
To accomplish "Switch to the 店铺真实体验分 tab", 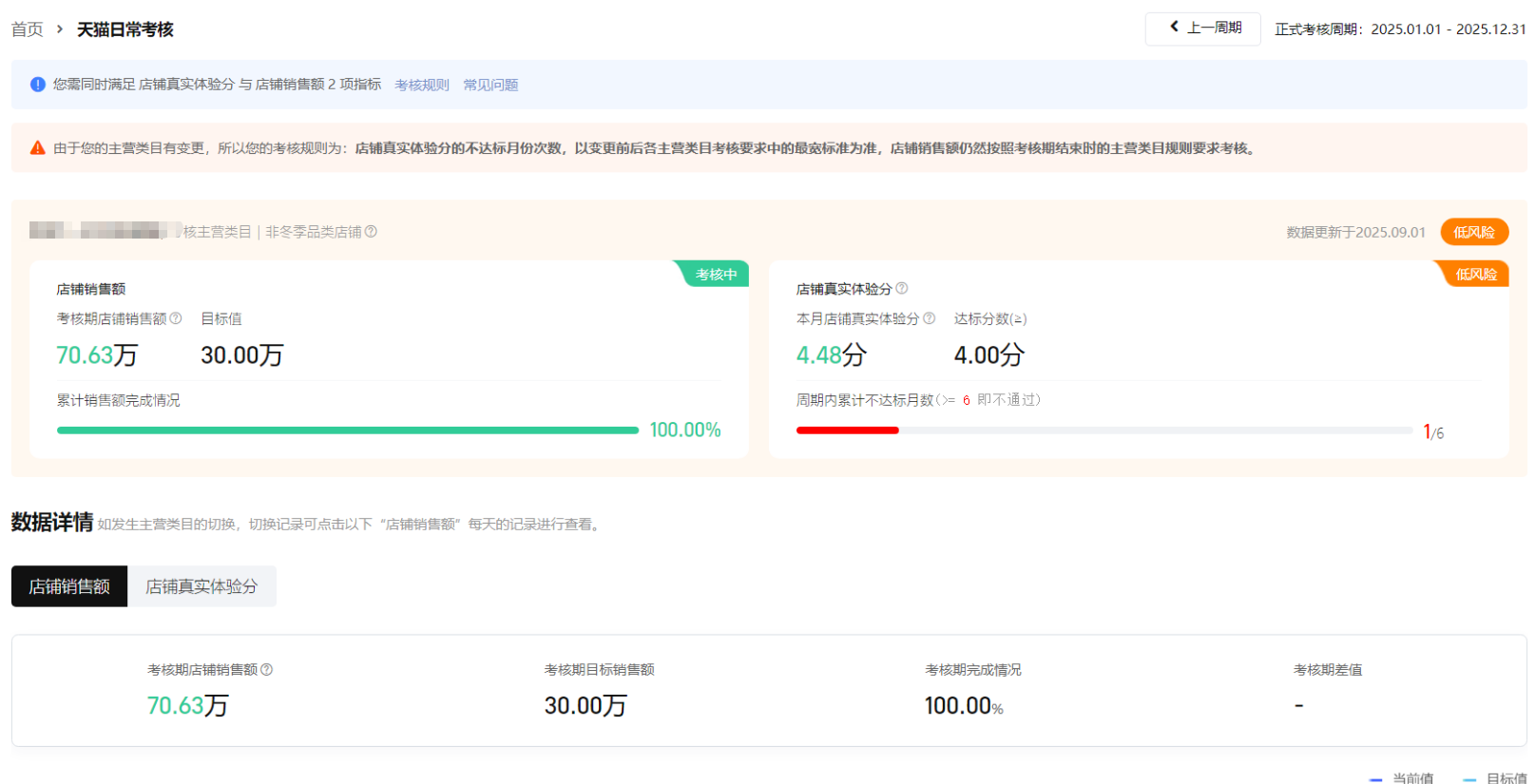I will pos(201,586).
